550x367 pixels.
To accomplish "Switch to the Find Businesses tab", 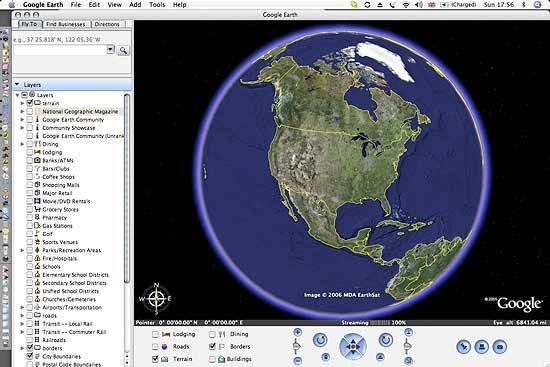I will (x=66, y=24).
